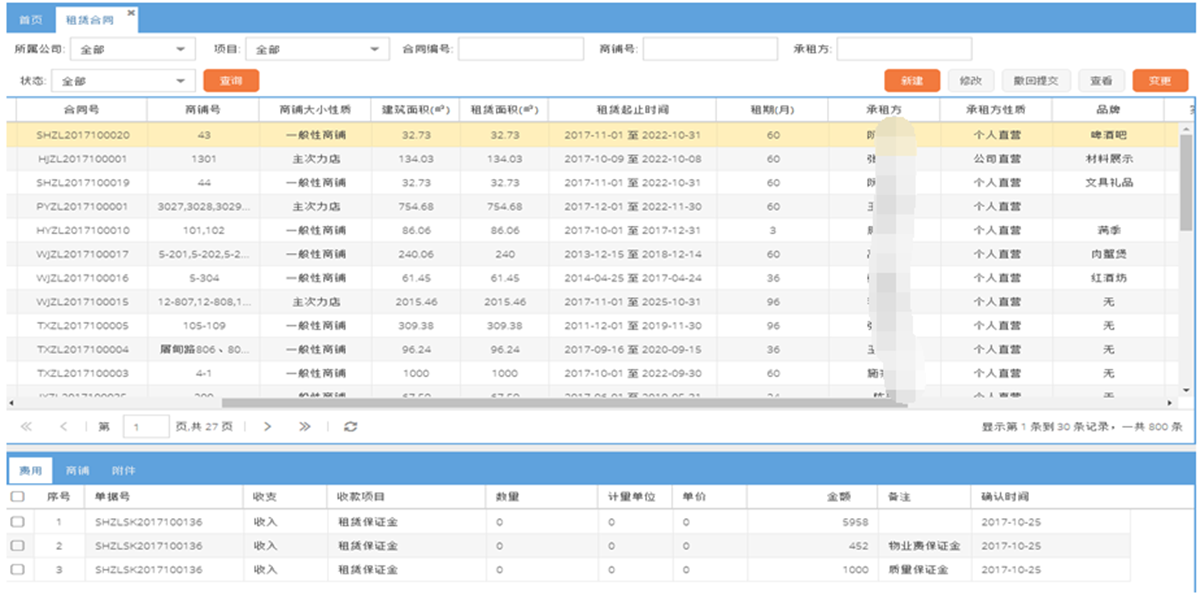Close the 租赁合同 tab
This screenshot has height=599, width=1200.
(131, 14)
